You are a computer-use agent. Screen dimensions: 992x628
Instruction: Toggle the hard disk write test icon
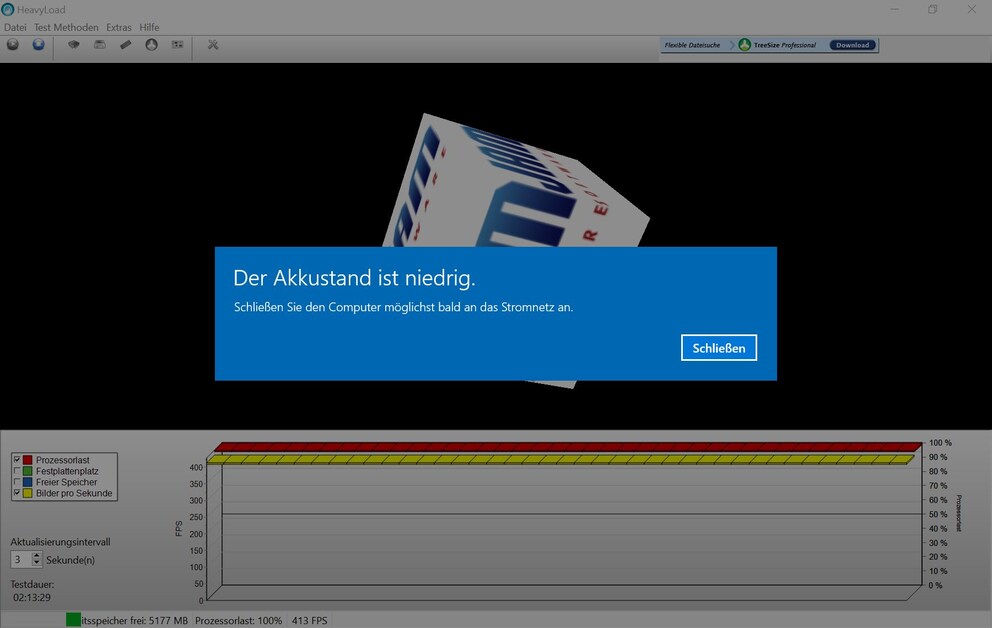click(x=100, y=45)
